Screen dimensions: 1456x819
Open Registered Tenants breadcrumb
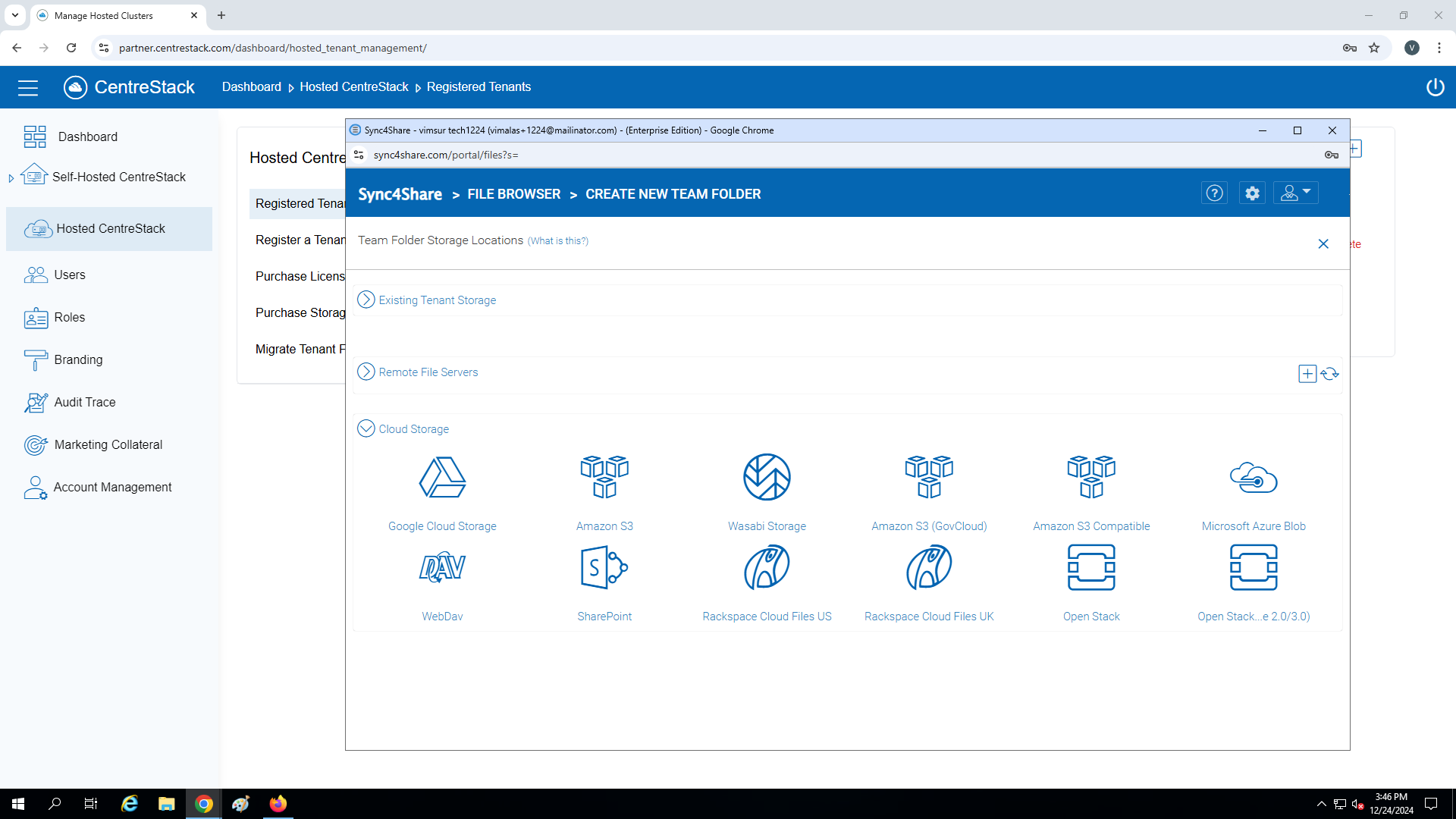tap(479, 87)
